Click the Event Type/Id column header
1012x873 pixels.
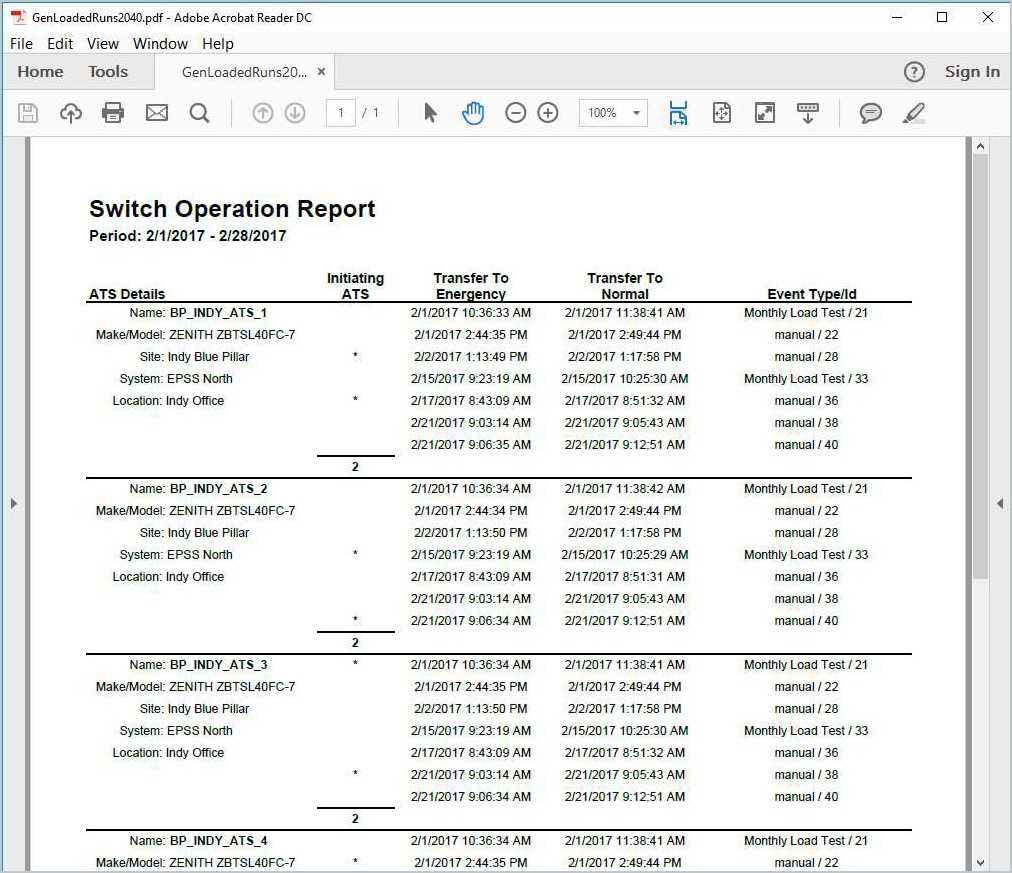coord(812,294)
